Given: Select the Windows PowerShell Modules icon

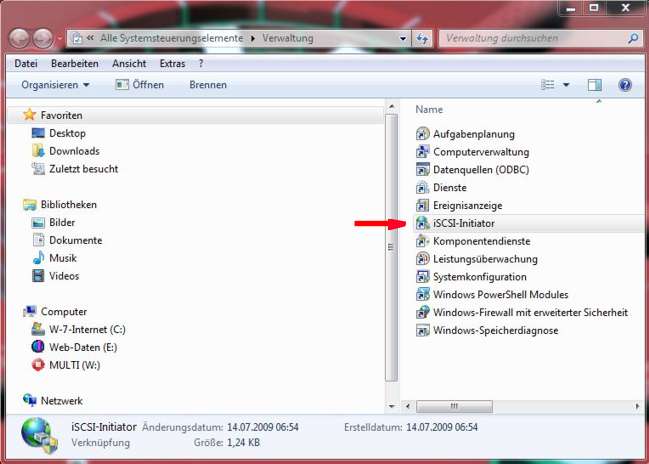Looking at the screenshot, I should coord(423,294).
